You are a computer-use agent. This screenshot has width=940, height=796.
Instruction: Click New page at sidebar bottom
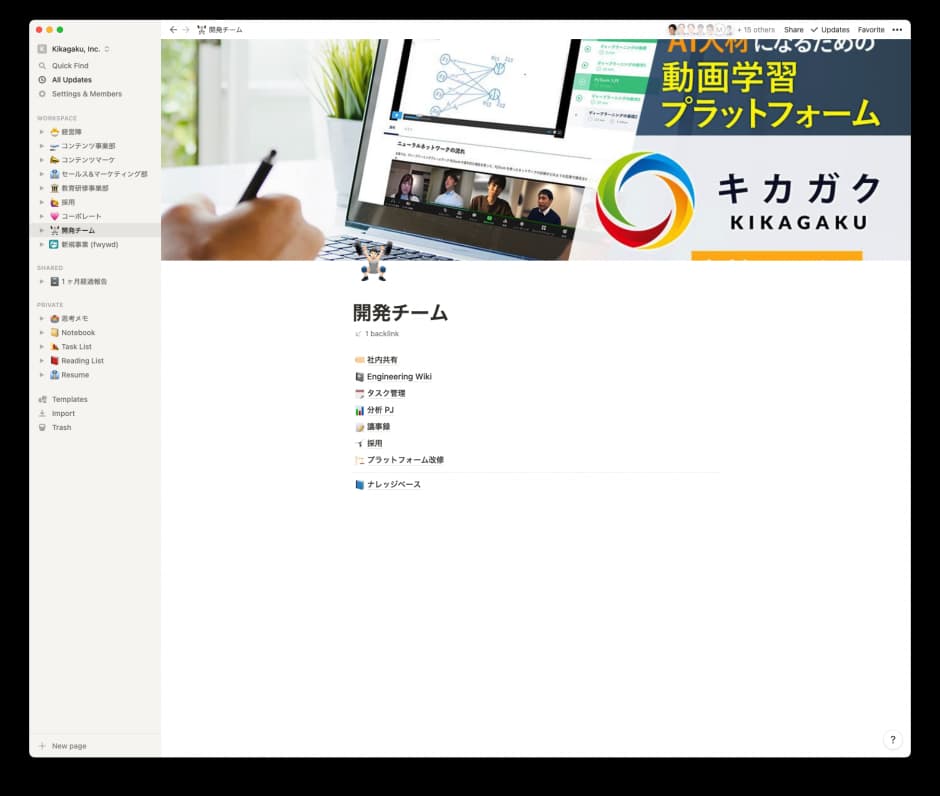(68, 746)
